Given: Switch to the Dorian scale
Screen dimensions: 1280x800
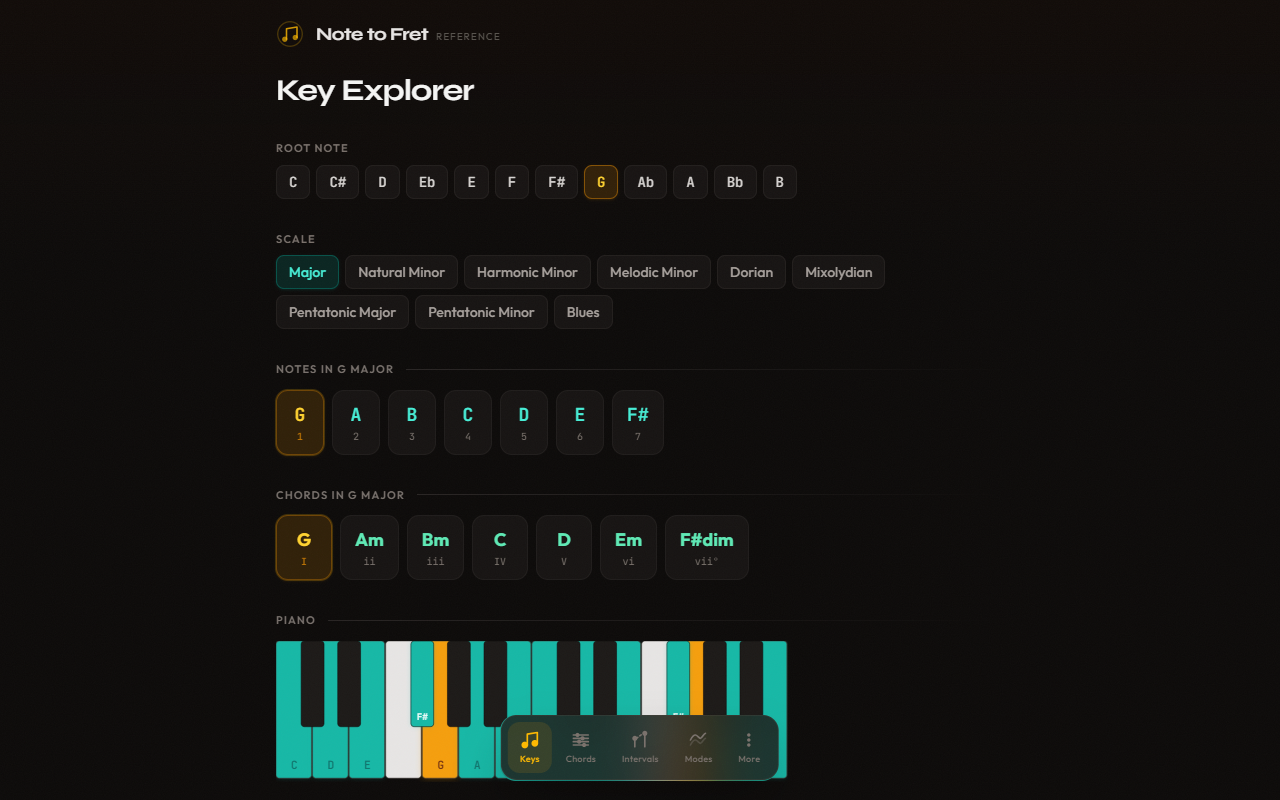Looking at the screenshot, I should (751, 272).
